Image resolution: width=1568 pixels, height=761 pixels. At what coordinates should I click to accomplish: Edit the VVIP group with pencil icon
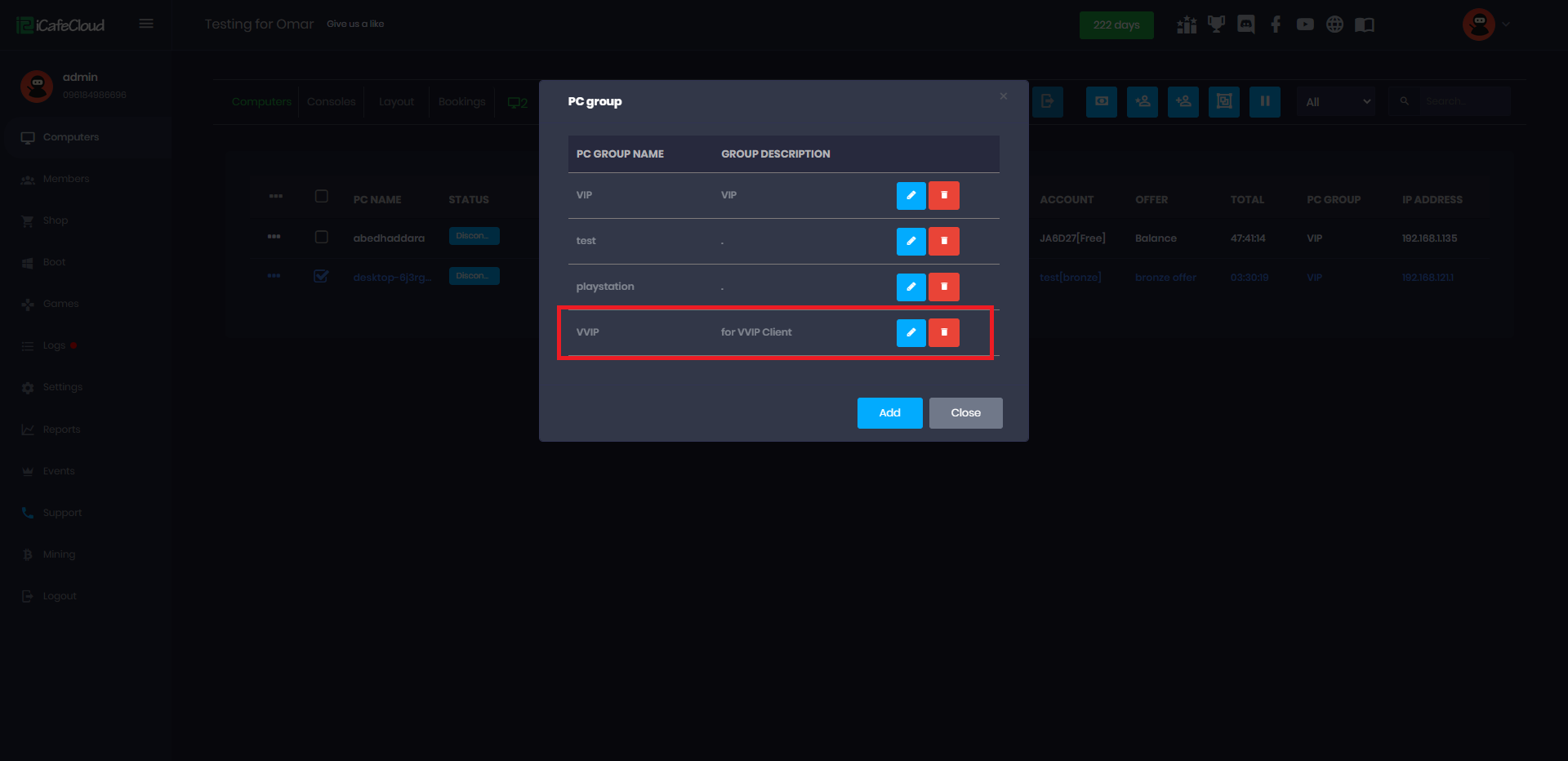tap(911, 332)
